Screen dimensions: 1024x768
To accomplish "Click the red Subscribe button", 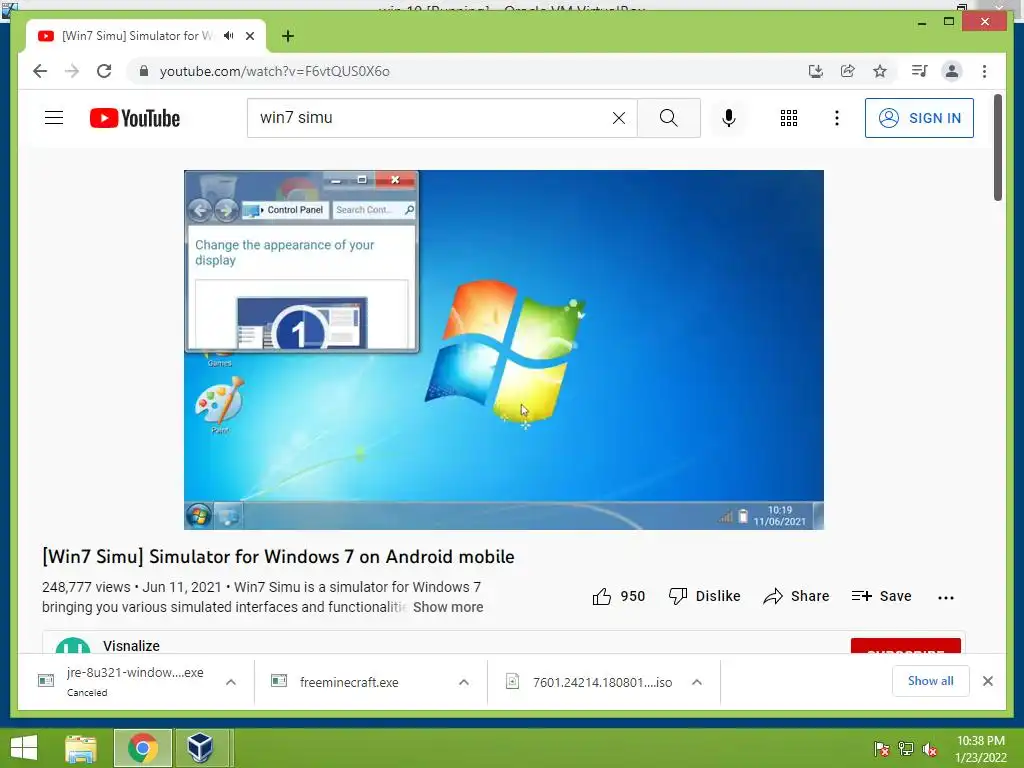I will pos(906,646).
